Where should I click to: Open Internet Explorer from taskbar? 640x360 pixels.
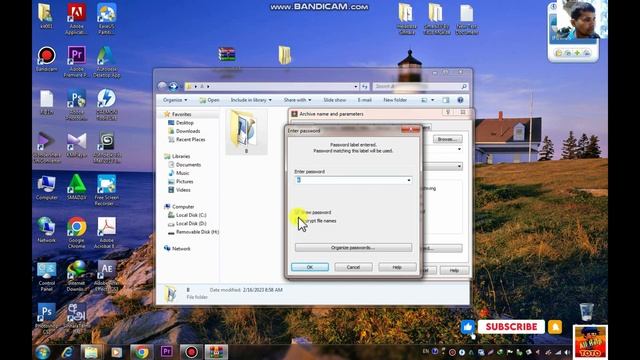[67, 352]
